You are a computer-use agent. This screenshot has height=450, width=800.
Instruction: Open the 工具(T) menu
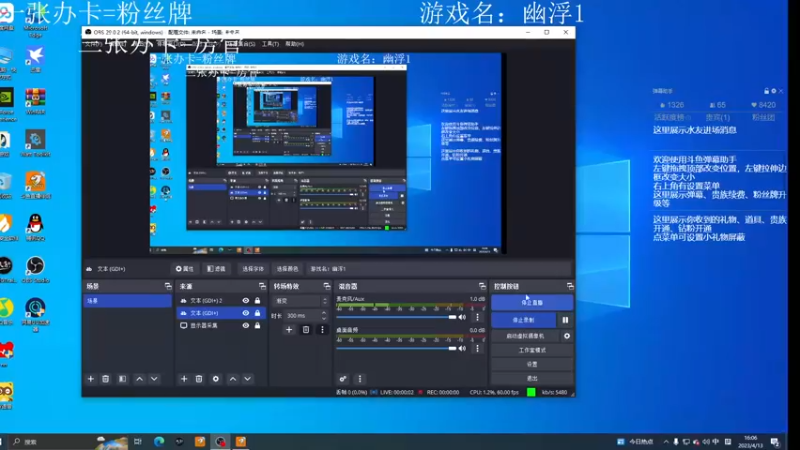tap(270, 44)
